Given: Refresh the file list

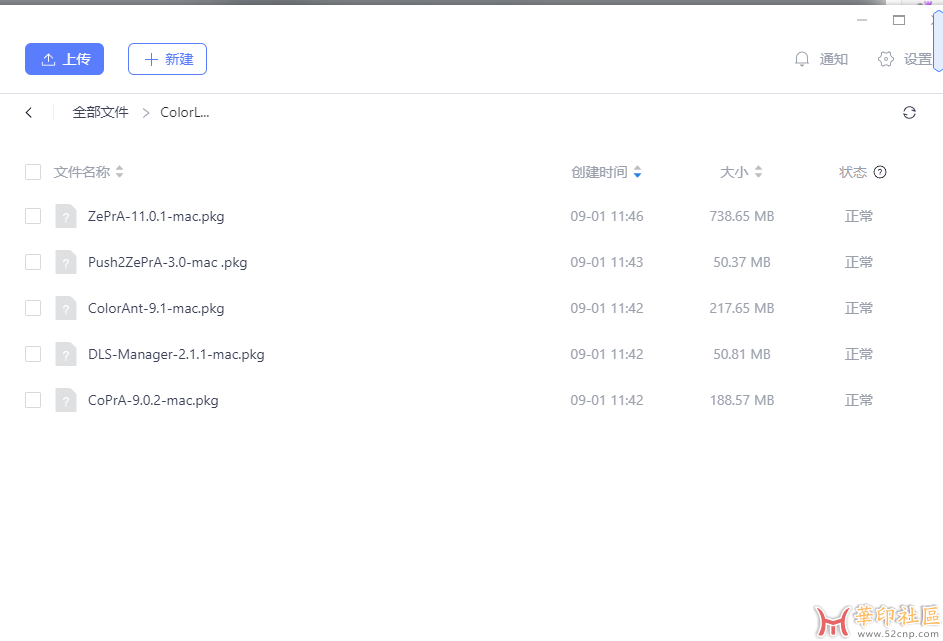Looking at the screenshot, I should pyautogui.click(x=909, y=112).
